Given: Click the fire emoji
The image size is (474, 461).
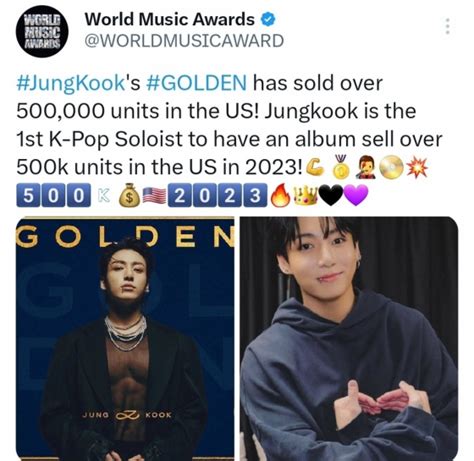Looking at the screenshot, I should (x=279, y=195).
